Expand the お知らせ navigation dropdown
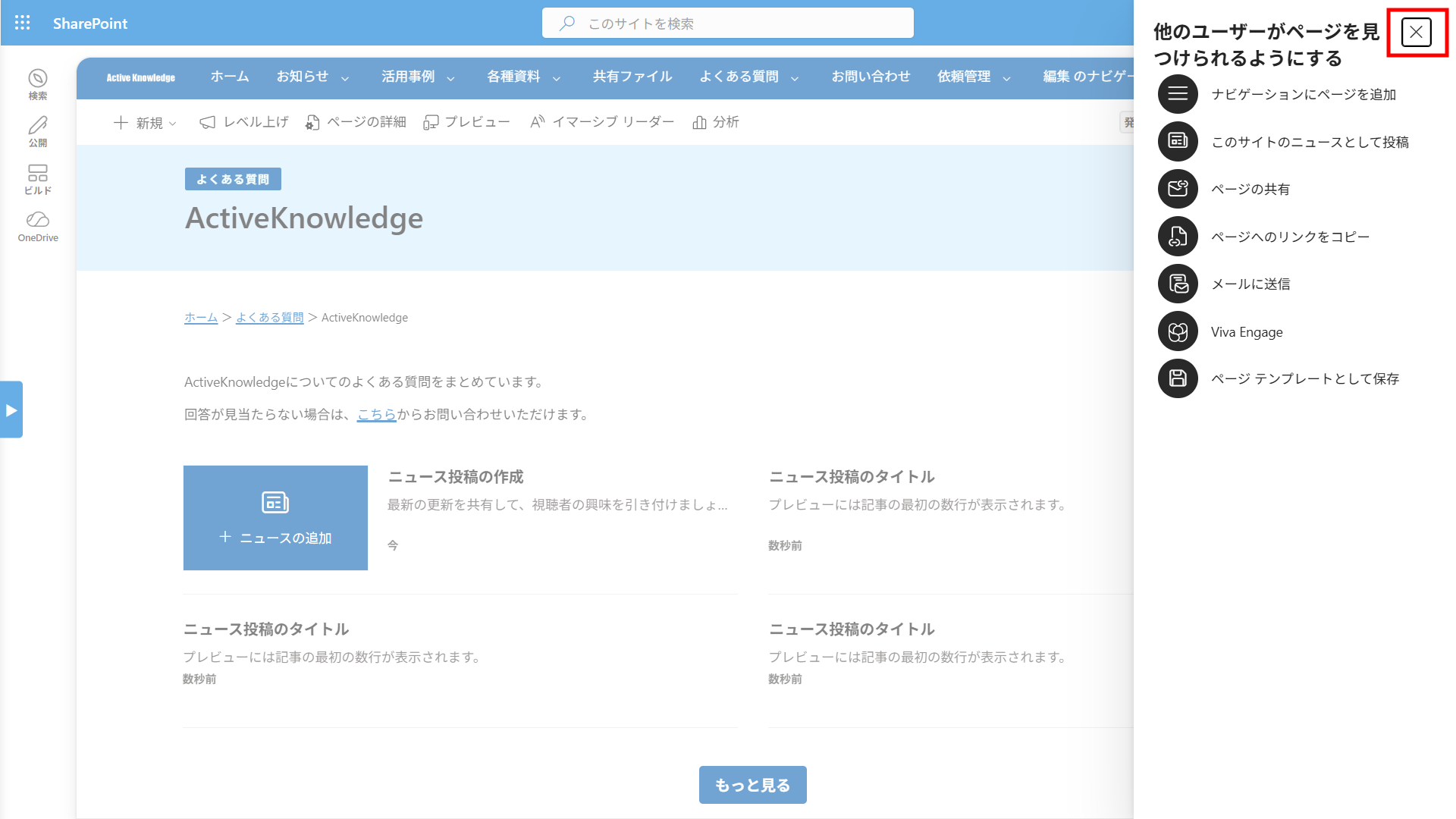Screen dimensions: 1456x819 point(312,77)
